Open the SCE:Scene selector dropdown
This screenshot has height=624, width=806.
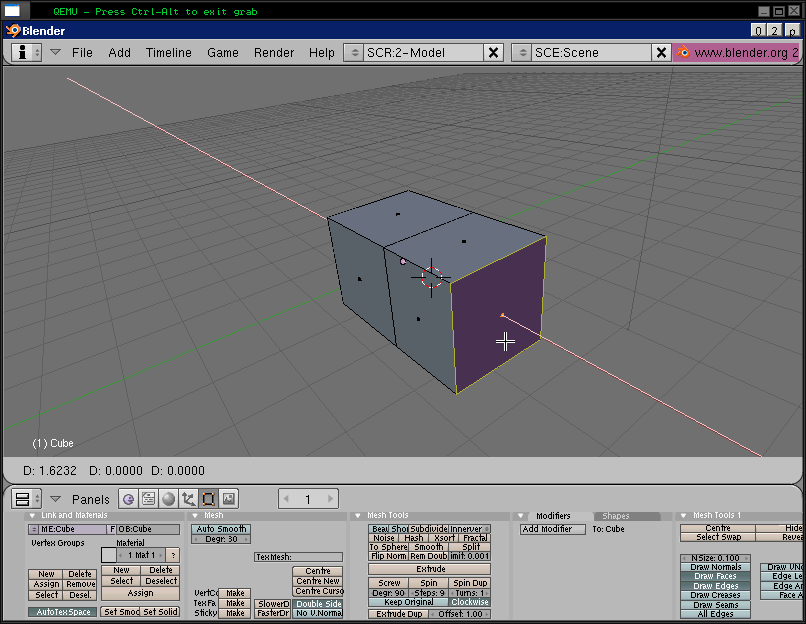[522, 52]
